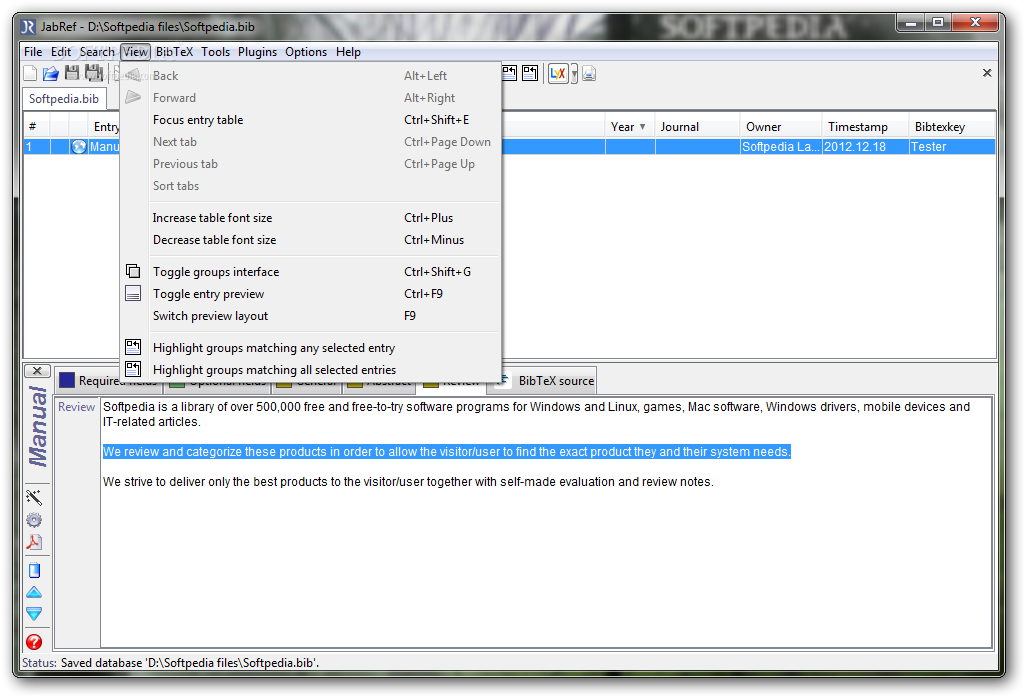
Task: Open the dropdown arrow beside LyX icon
Action: 575,74
